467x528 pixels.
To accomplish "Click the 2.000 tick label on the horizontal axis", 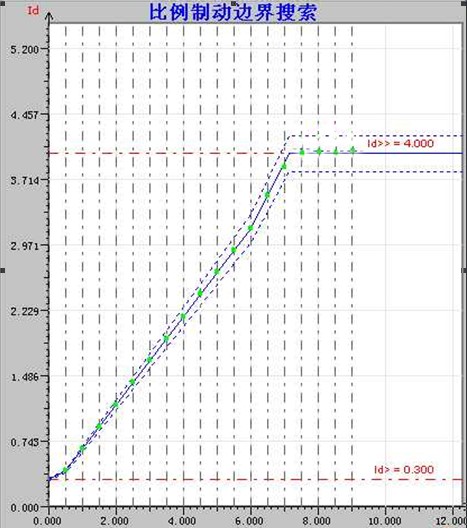I will (x=115, y=521).
